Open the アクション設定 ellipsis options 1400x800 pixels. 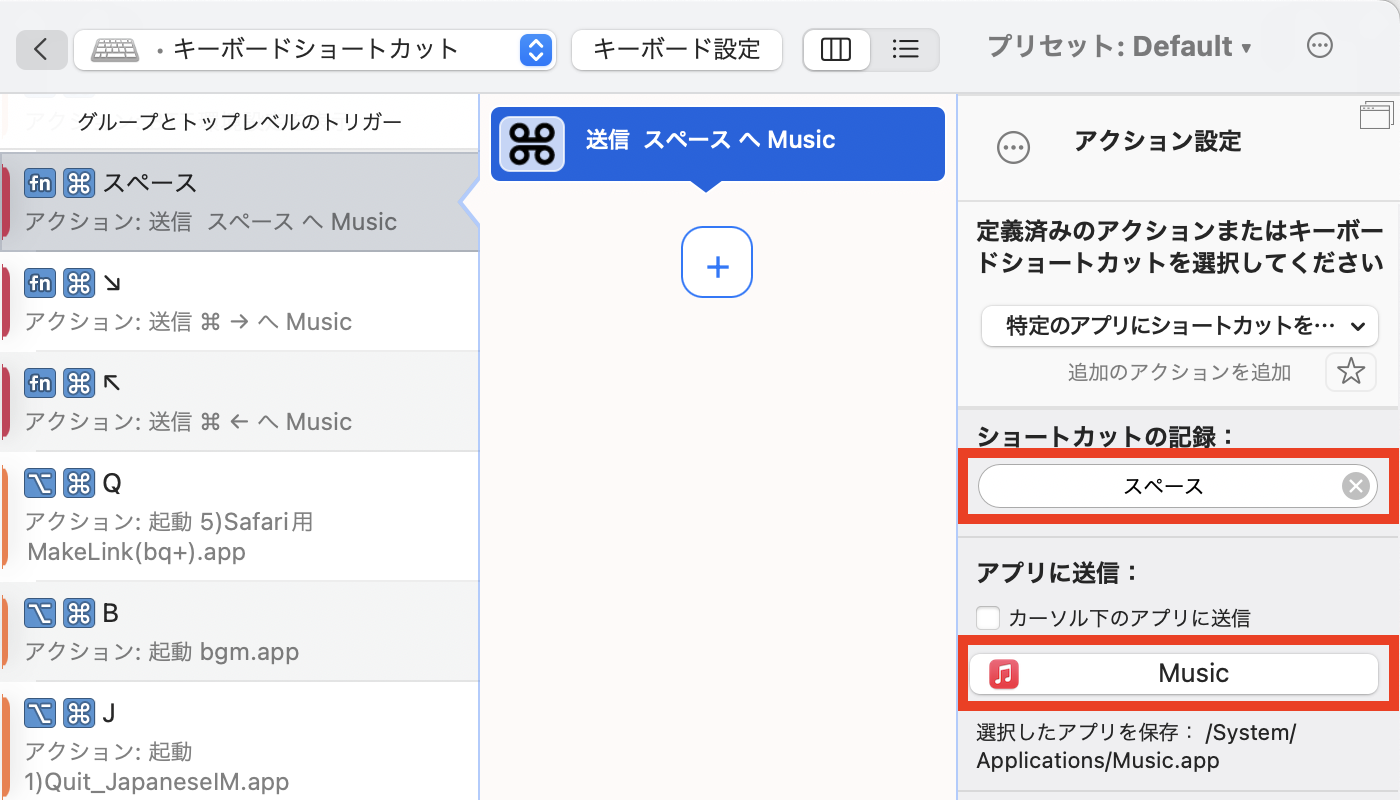[1013, 148]
